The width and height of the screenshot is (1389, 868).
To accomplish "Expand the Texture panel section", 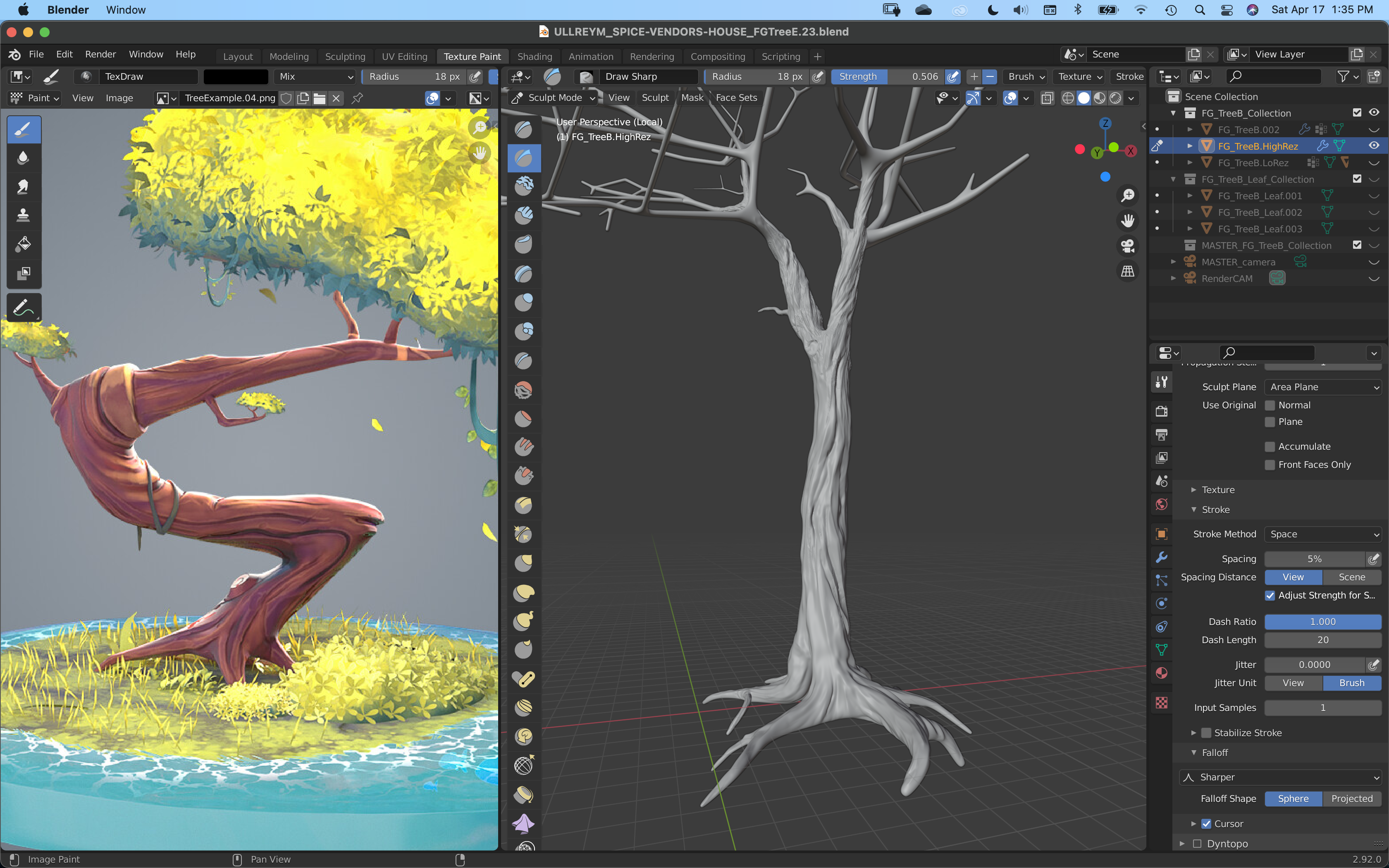I will (1217, 490).
